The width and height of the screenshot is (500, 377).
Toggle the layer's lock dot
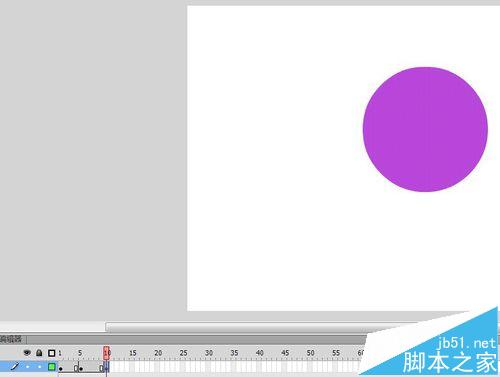(39, 367)
